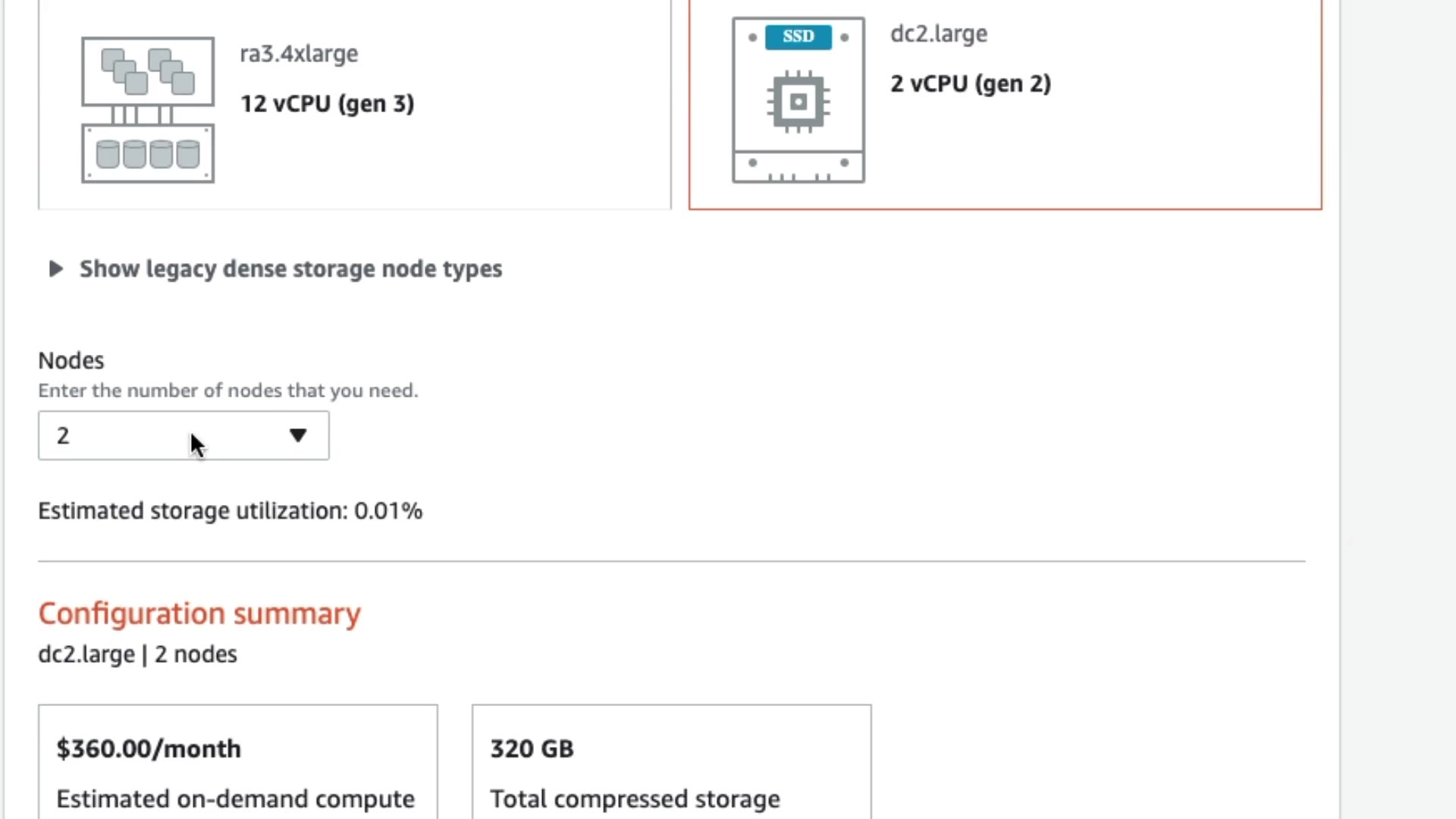Click the 320 GB compressed storage card
The image size is (1456, 819).
671,762
